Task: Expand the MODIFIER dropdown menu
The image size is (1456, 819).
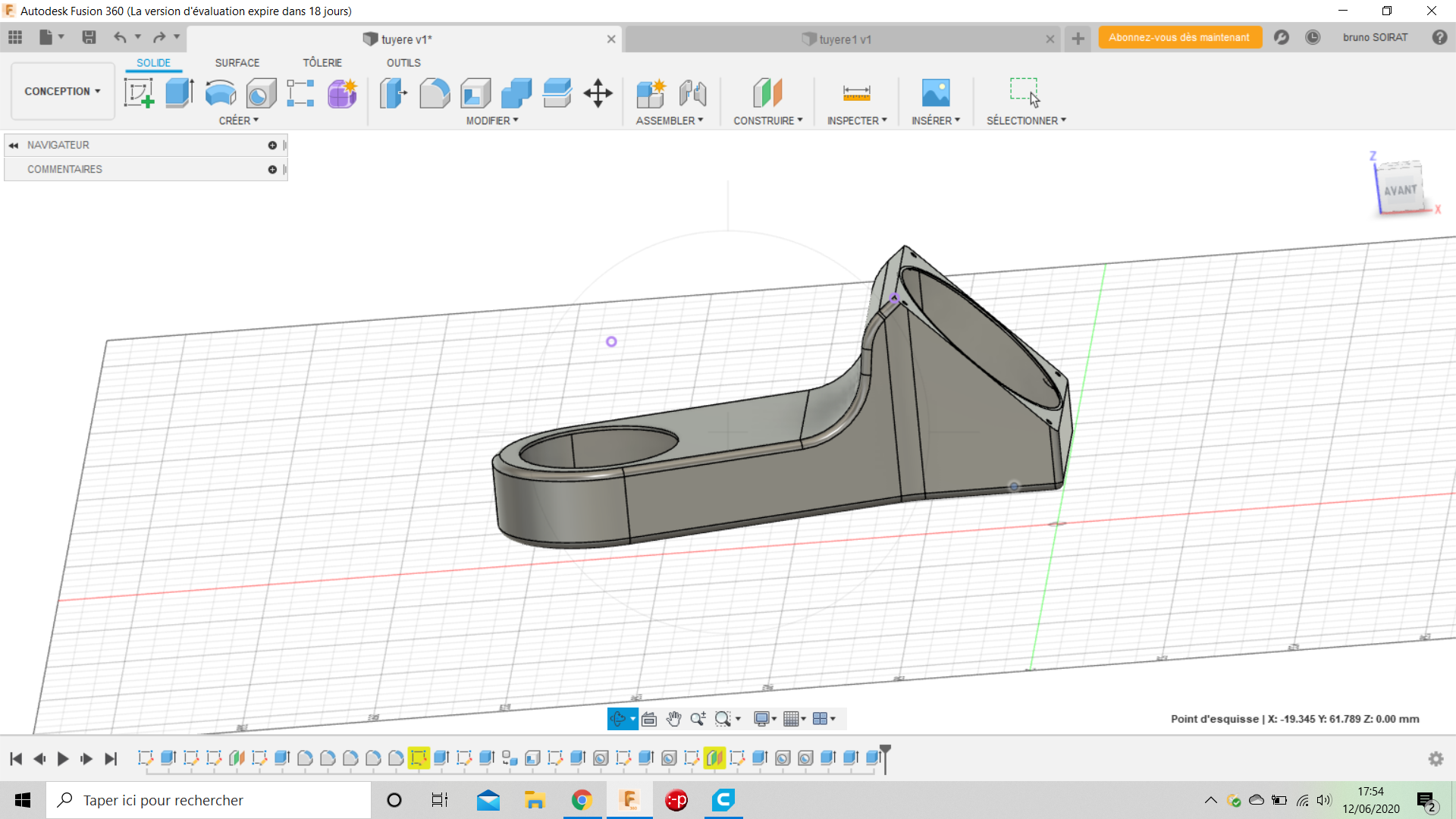Action: [x=492, y=121]
